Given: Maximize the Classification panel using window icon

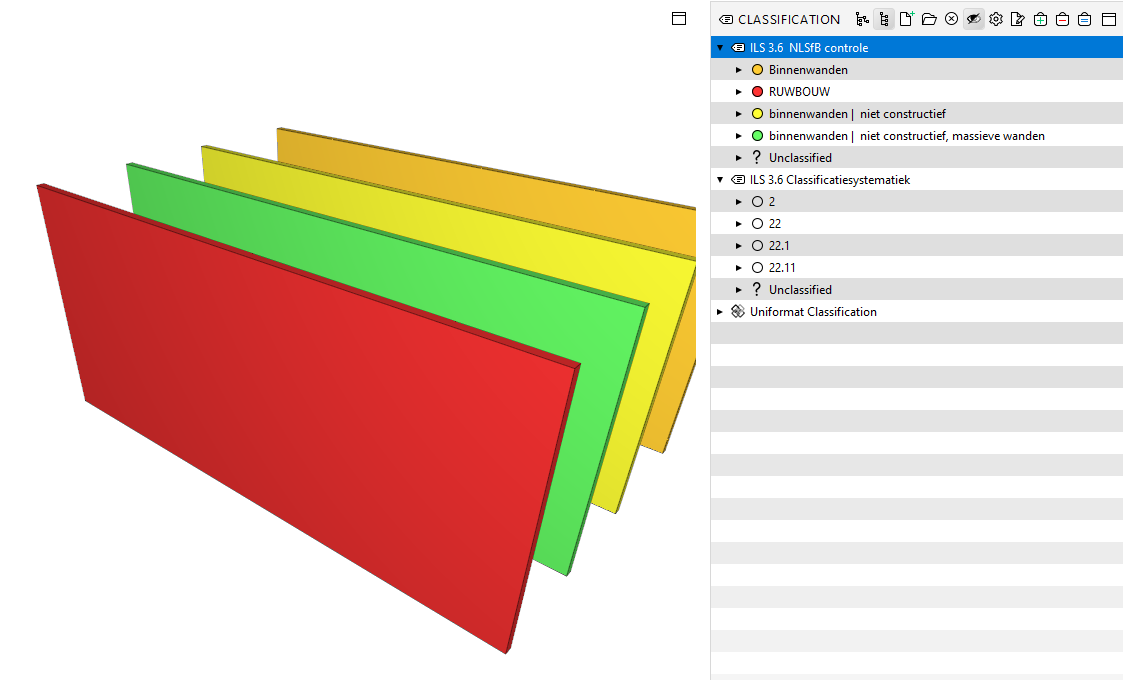Looking at the screenshot, I should [x=1109, y=19].
